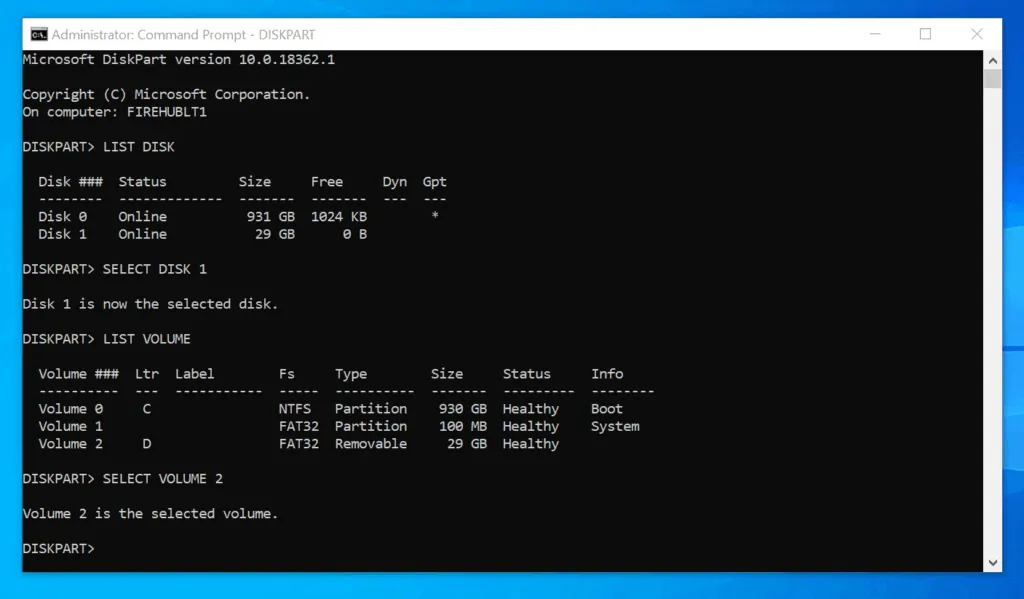The image size is (1024, 599).
Task: Click the Command Prompt icon in the title bar
Action: point(39,33)
